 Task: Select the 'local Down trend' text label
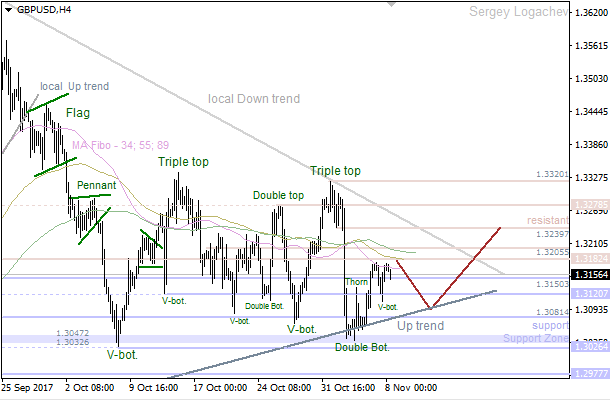253,98
